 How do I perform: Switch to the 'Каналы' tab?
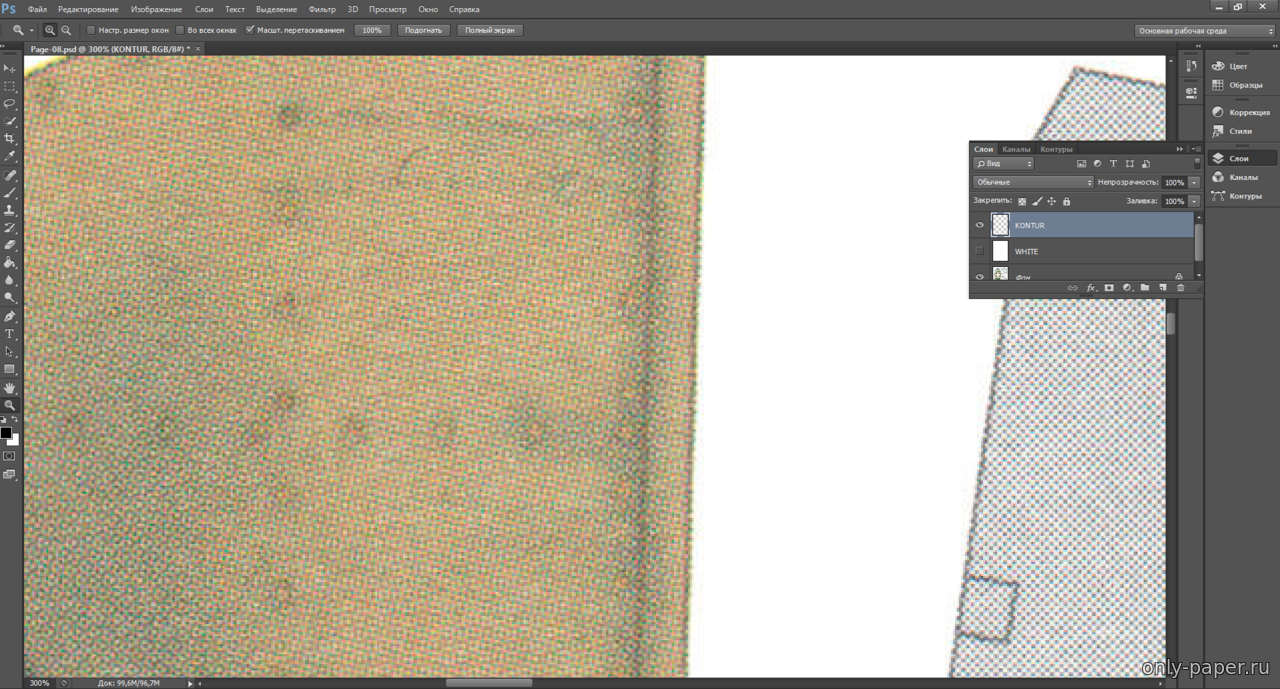[1016, 149]
